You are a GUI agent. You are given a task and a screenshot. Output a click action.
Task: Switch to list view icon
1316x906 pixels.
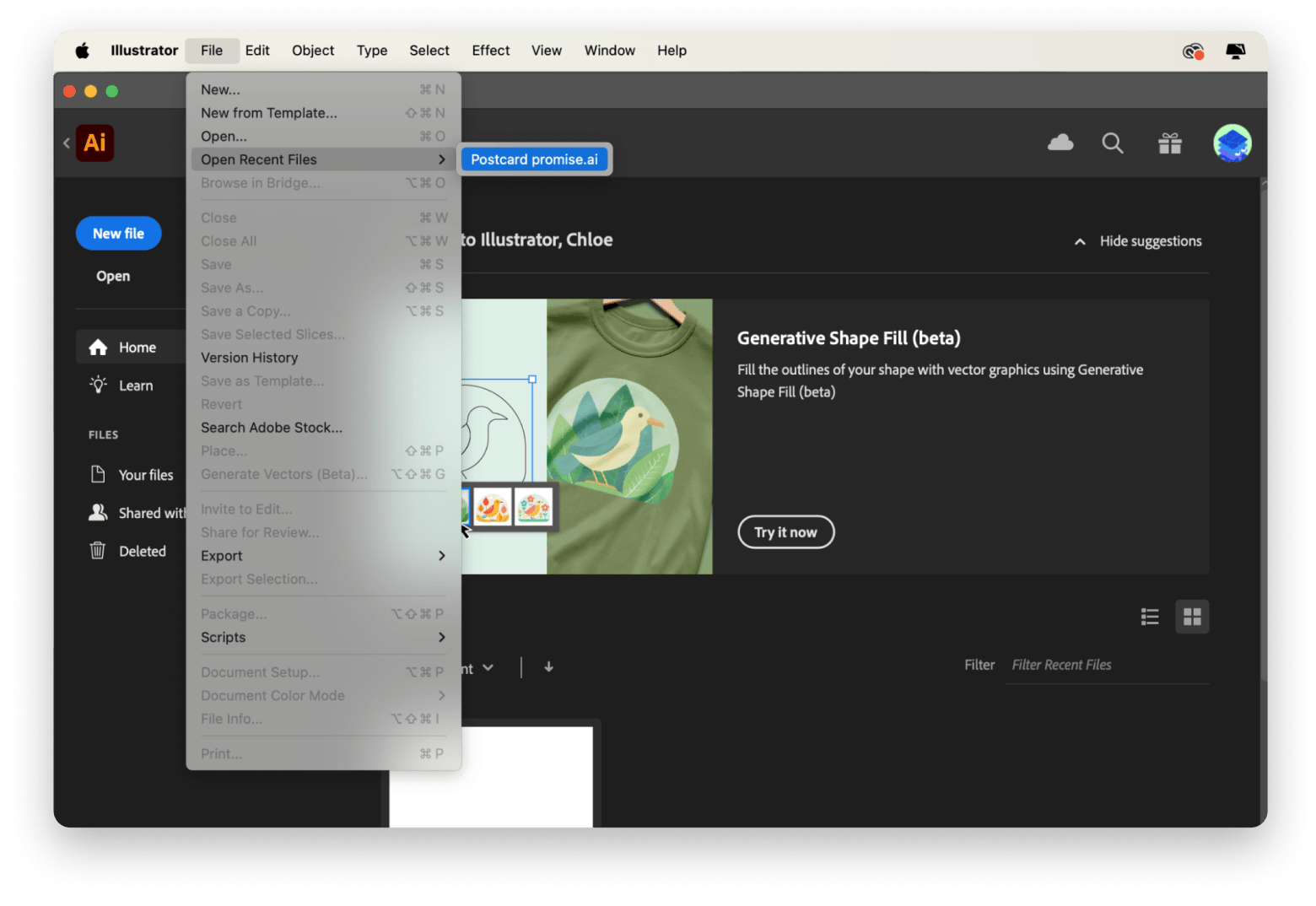(1150, 617)
